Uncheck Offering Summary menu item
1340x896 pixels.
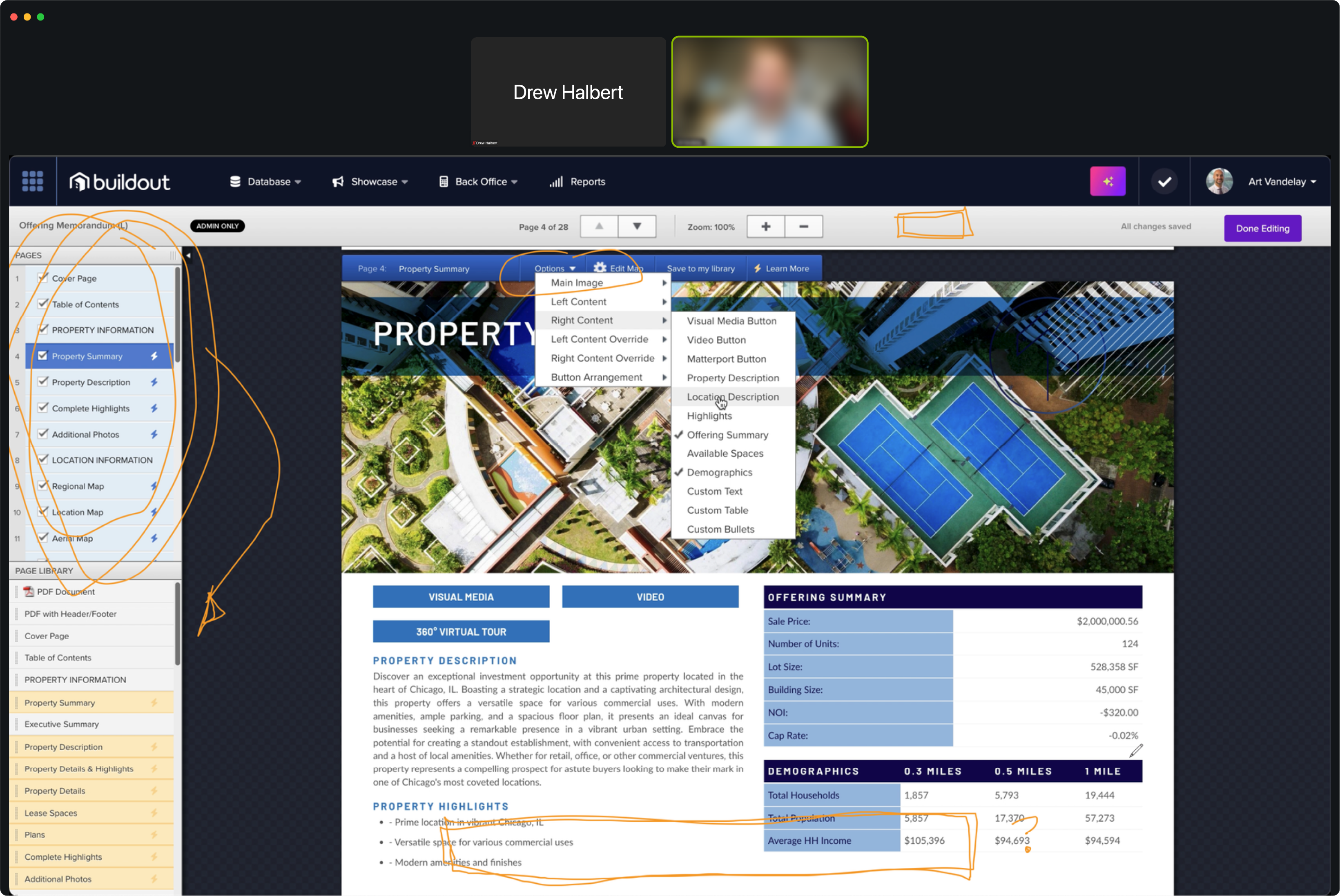[733, 435]
